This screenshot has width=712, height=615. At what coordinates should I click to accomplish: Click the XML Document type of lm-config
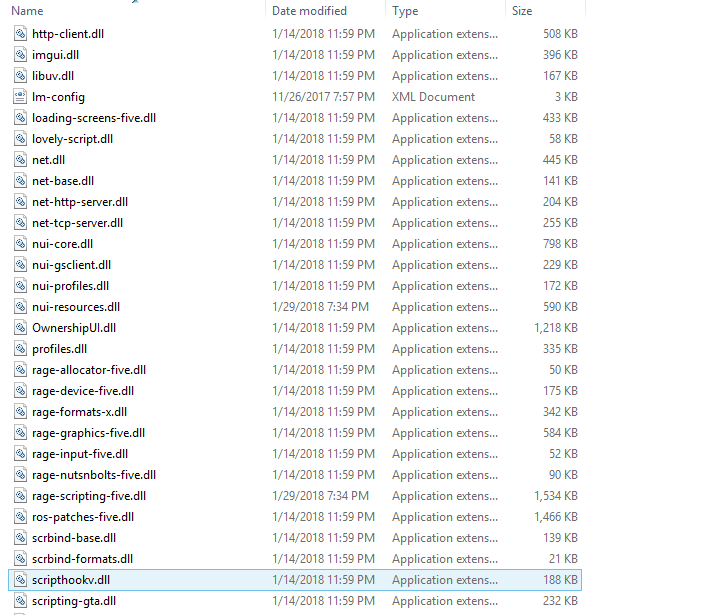[433, 97]
